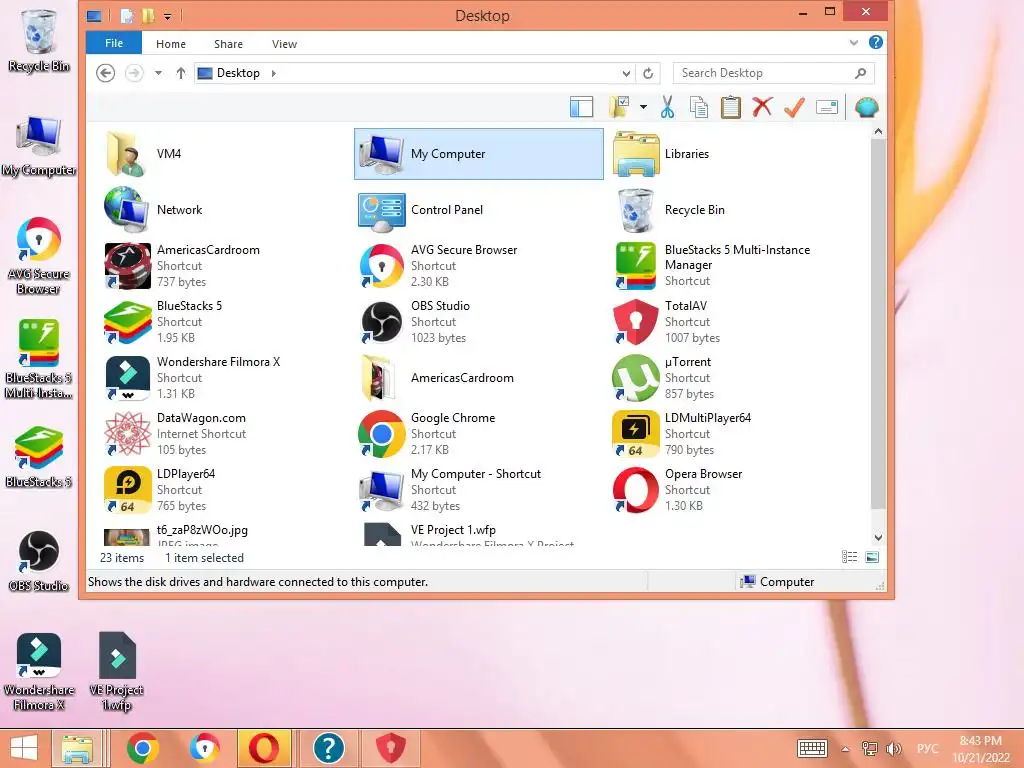Click the red X Delete icon
This screenshot has height=768, width=1024.
click(x=762, y=107)
